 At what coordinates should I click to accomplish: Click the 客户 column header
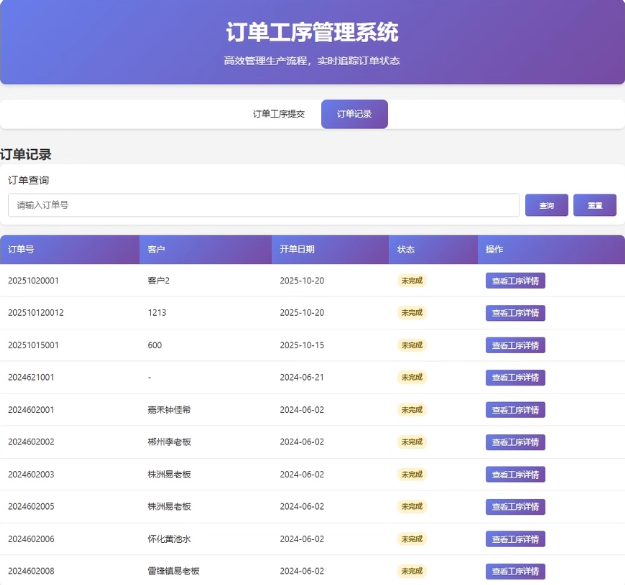[x=156, y=249]
